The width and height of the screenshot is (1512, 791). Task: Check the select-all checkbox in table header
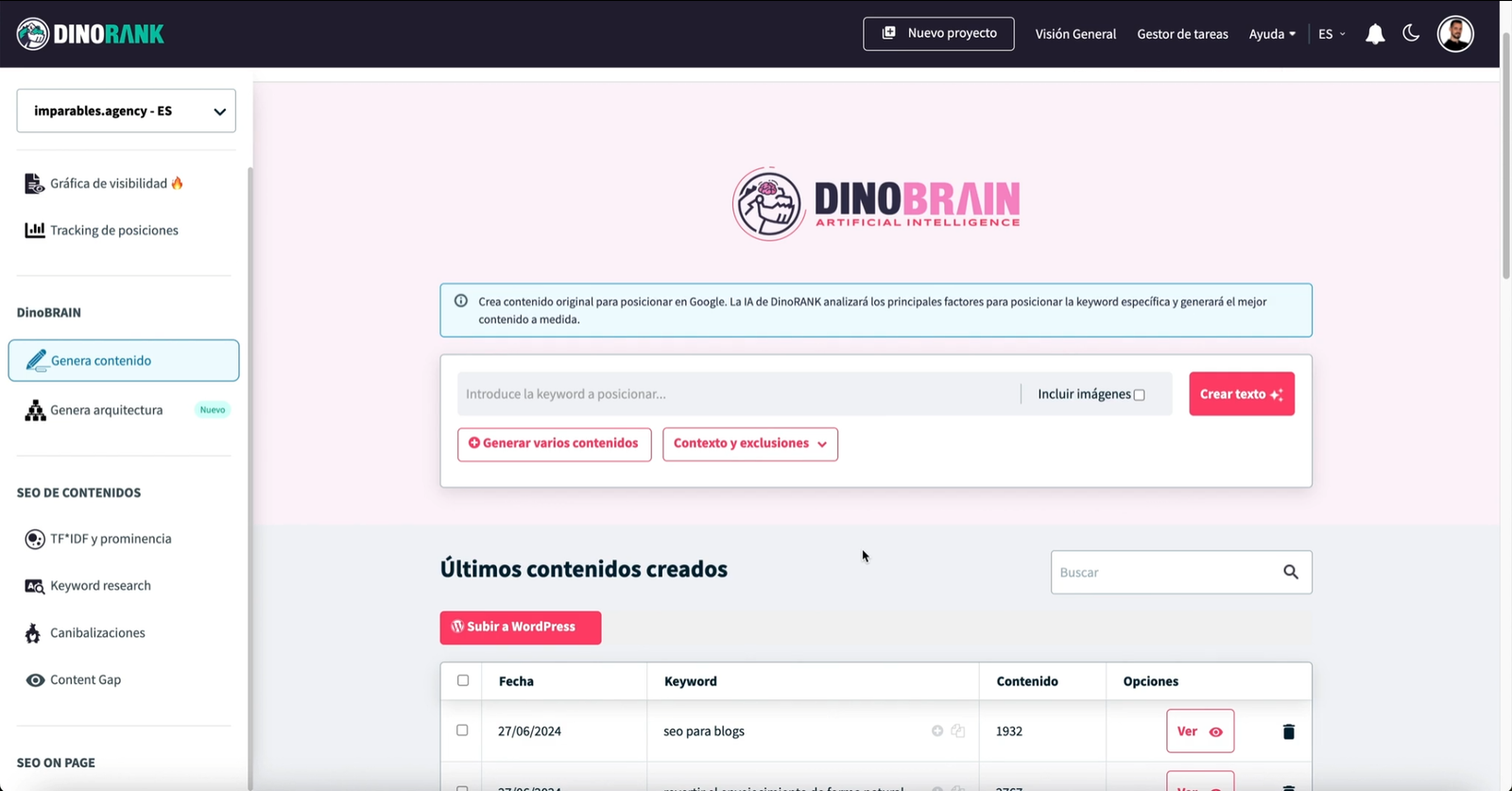pyautogui.click(x=463, y=680)
